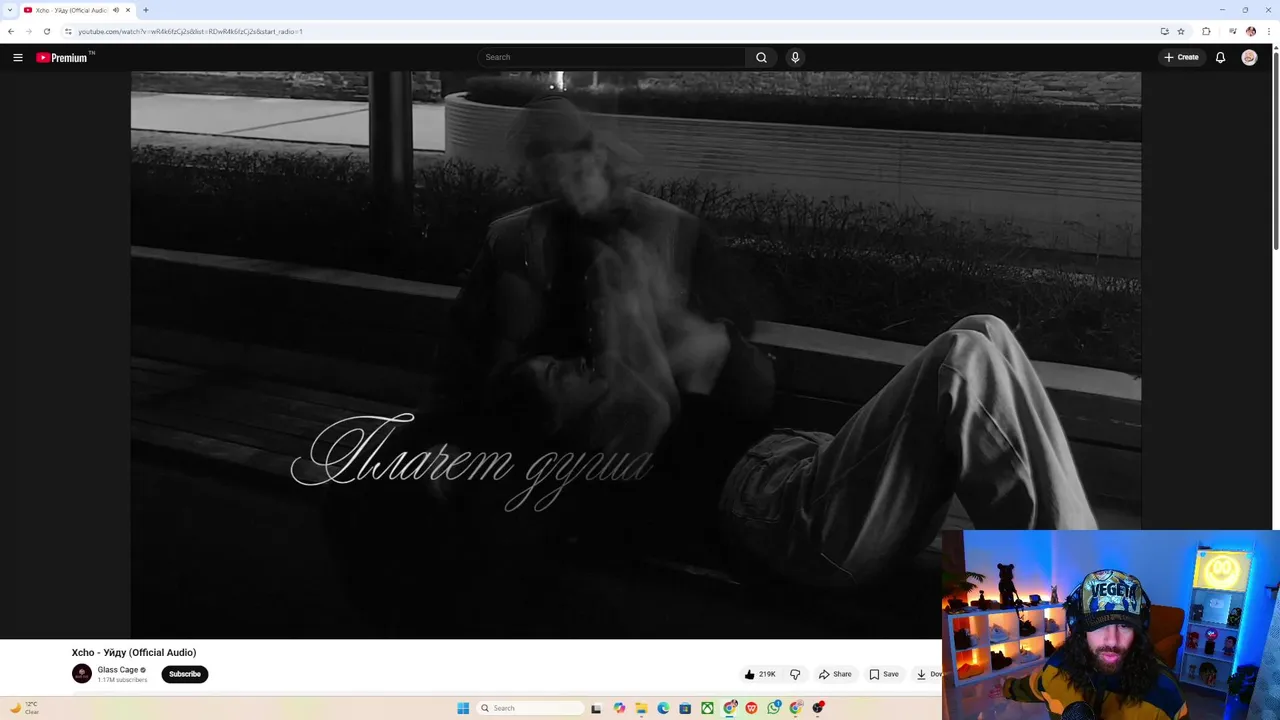Search with your voice microphone icon
Viewport: 1280px width, 720px height.
coord(795,57)
